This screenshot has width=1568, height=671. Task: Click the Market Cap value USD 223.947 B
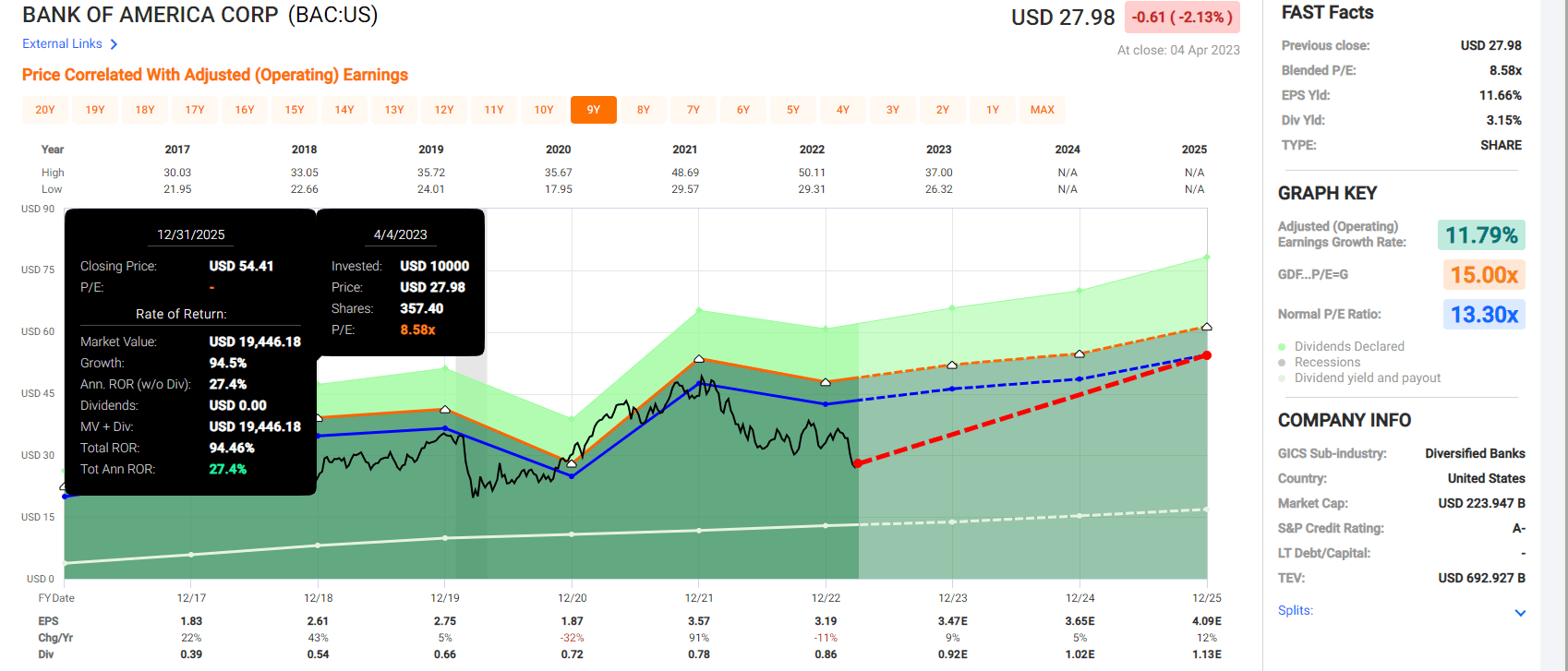tap(1481, 503)
